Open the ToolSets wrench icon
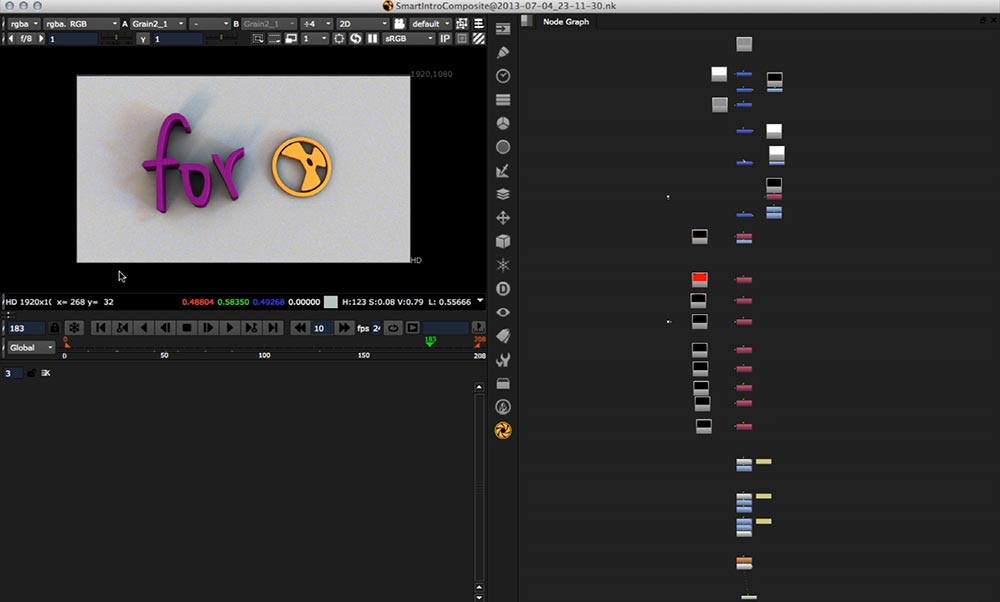This screenshot has width=1000, height=602. click(x=503, y=360)
